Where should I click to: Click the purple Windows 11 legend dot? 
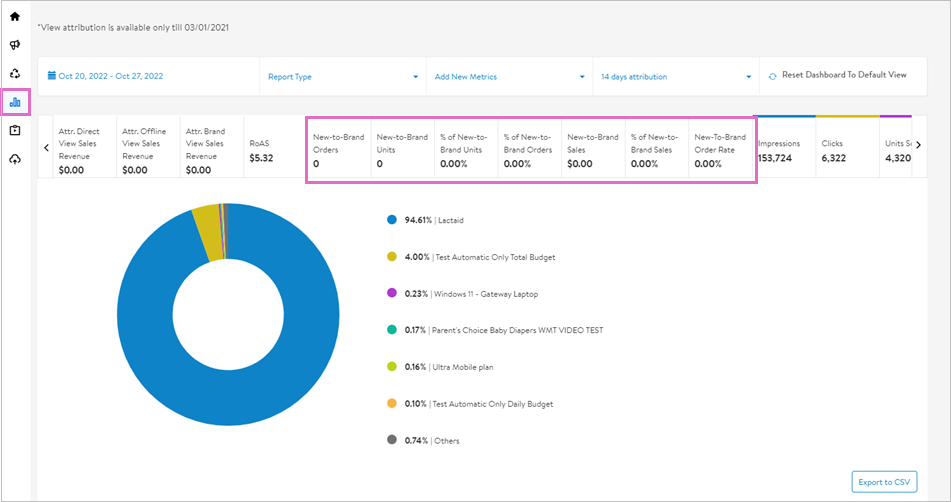[x=392, y=294]
